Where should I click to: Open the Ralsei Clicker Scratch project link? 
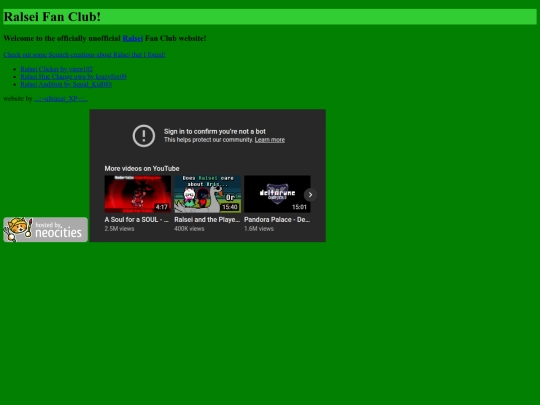pos(56,69)
